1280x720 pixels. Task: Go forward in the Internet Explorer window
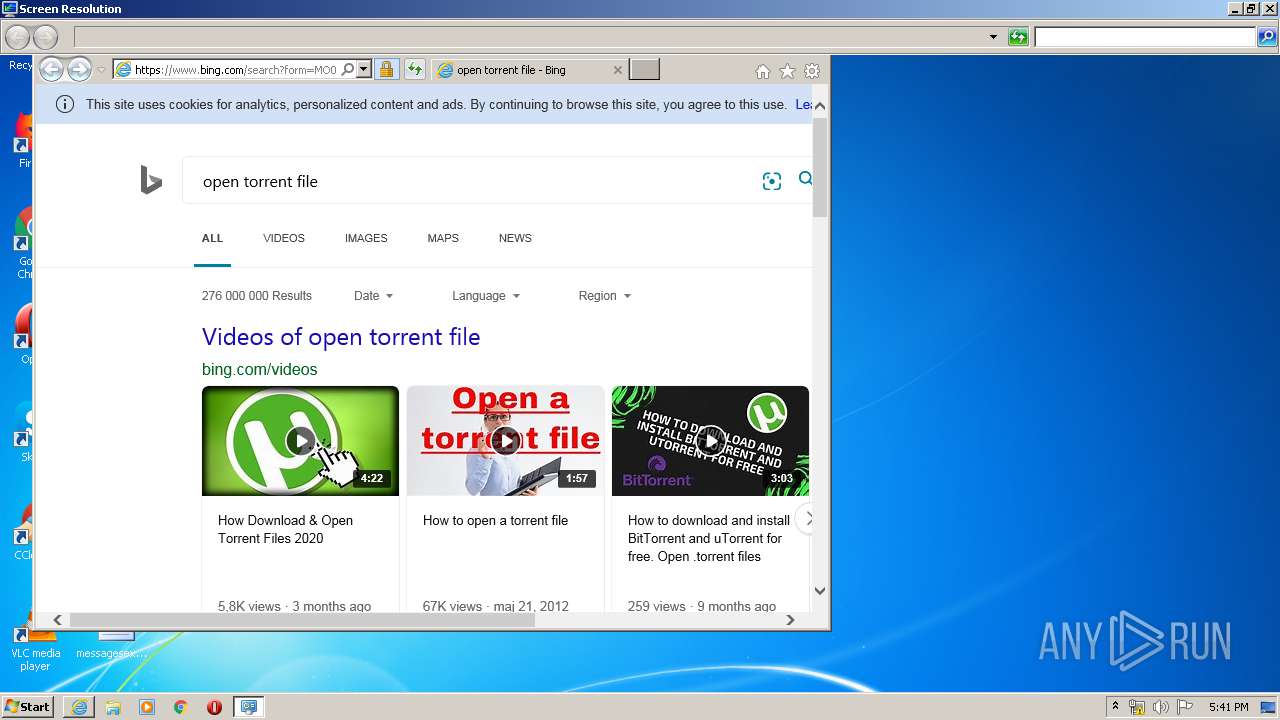click(79, 70)
